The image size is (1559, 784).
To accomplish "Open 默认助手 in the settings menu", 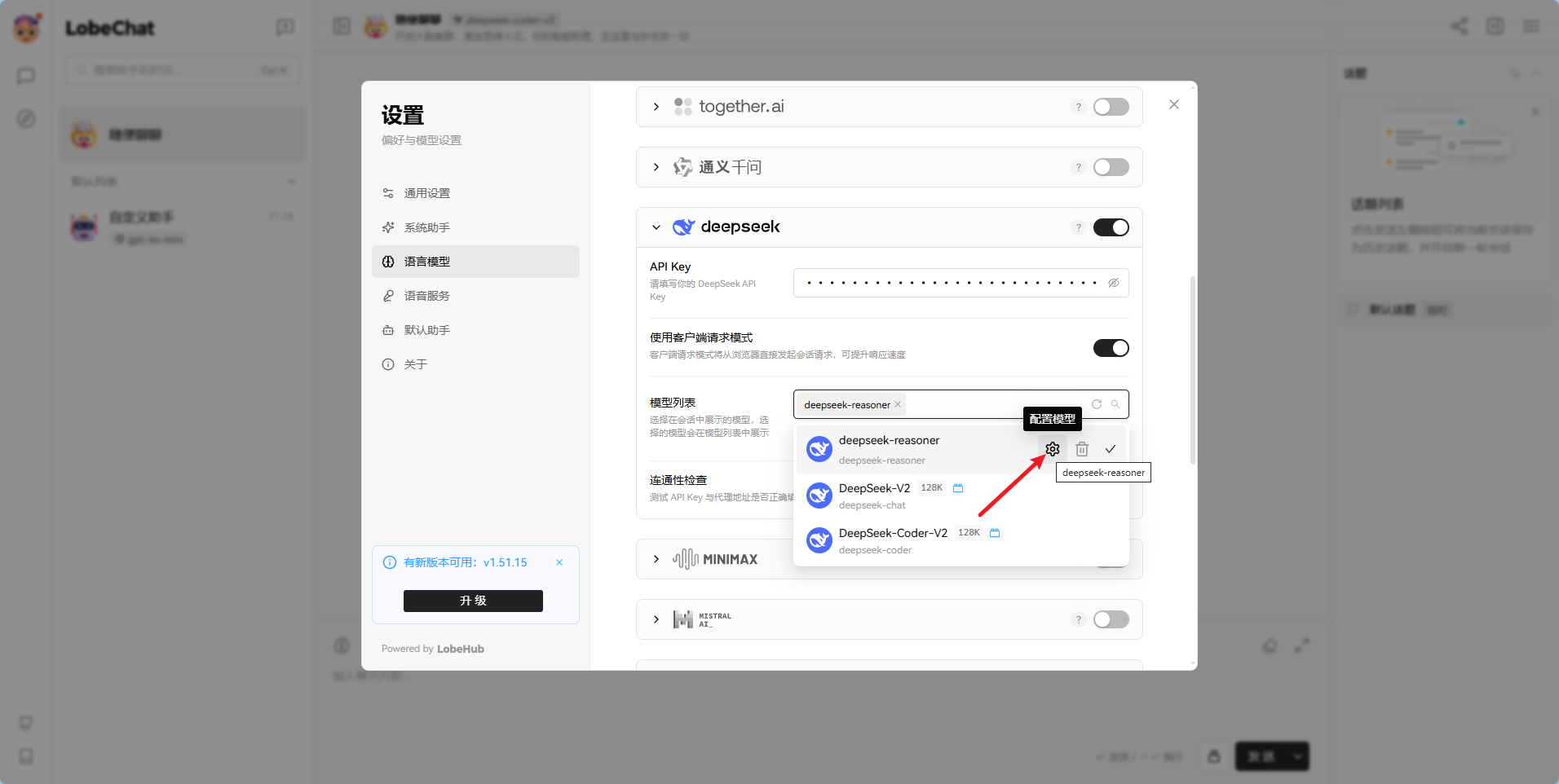I will [x=475, y=330].
